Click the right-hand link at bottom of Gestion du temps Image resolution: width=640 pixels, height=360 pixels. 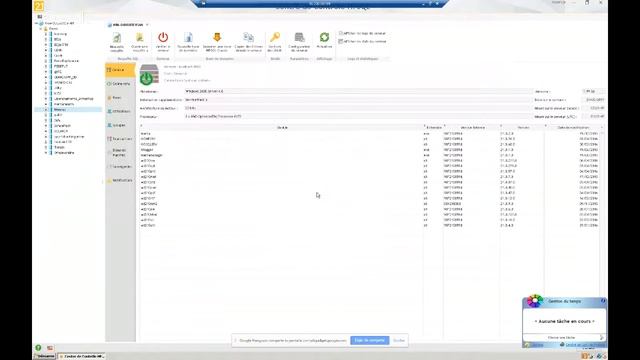585,345
